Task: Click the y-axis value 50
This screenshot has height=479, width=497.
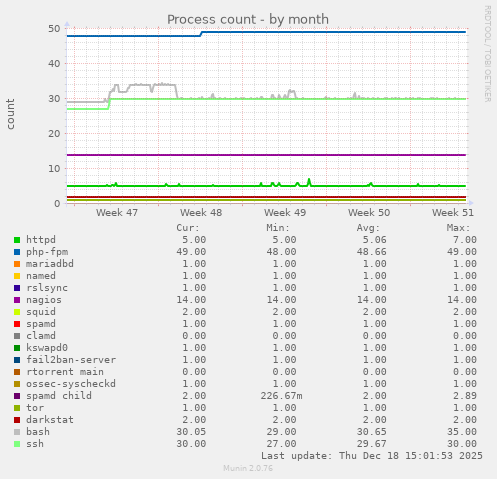Action: coord(54,29)
